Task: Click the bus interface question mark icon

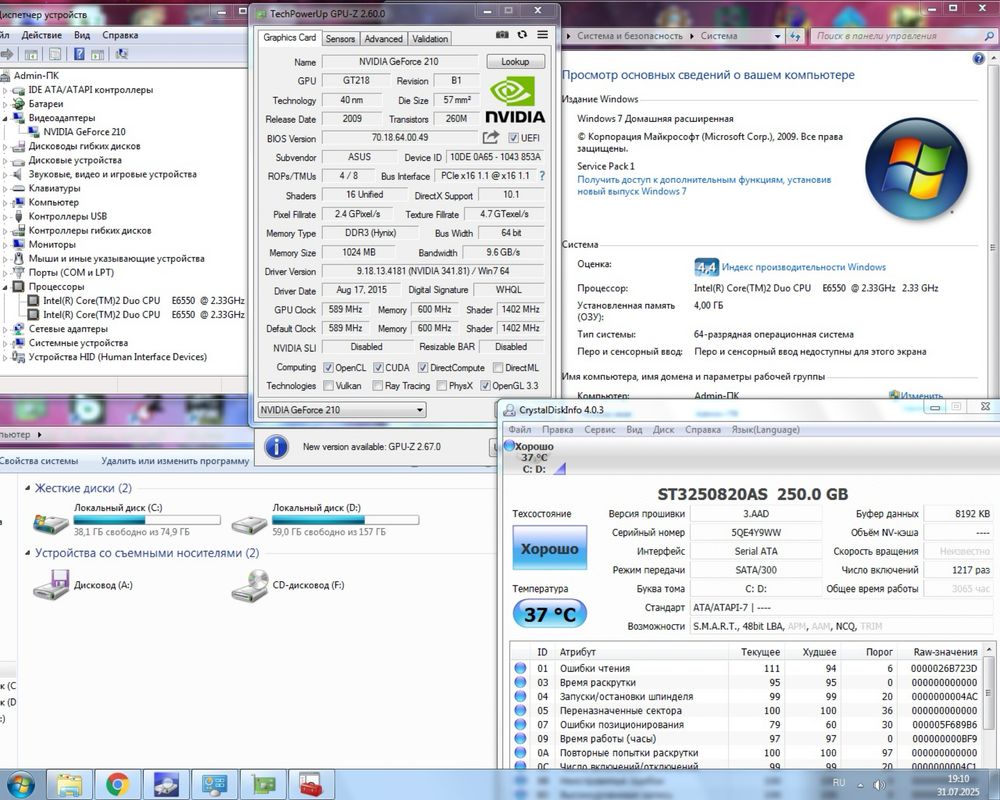Action: pyautogui.click(x=542, y=175)
